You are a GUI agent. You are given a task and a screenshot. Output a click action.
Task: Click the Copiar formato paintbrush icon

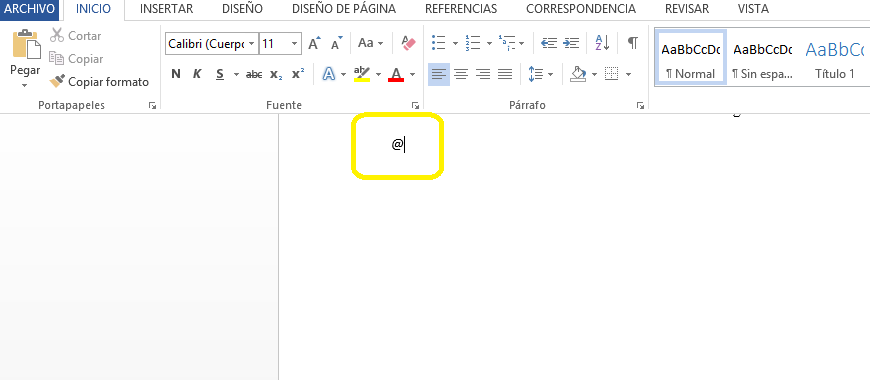pos(57,82)
